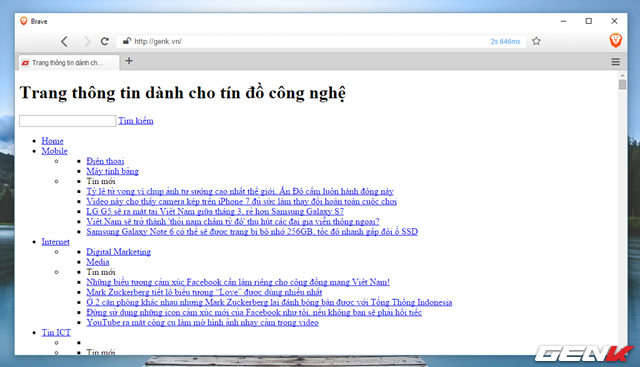This screenshot has width=640, height=367.
Task: Open the Máy tính bảng link
Action: [112, 171]
